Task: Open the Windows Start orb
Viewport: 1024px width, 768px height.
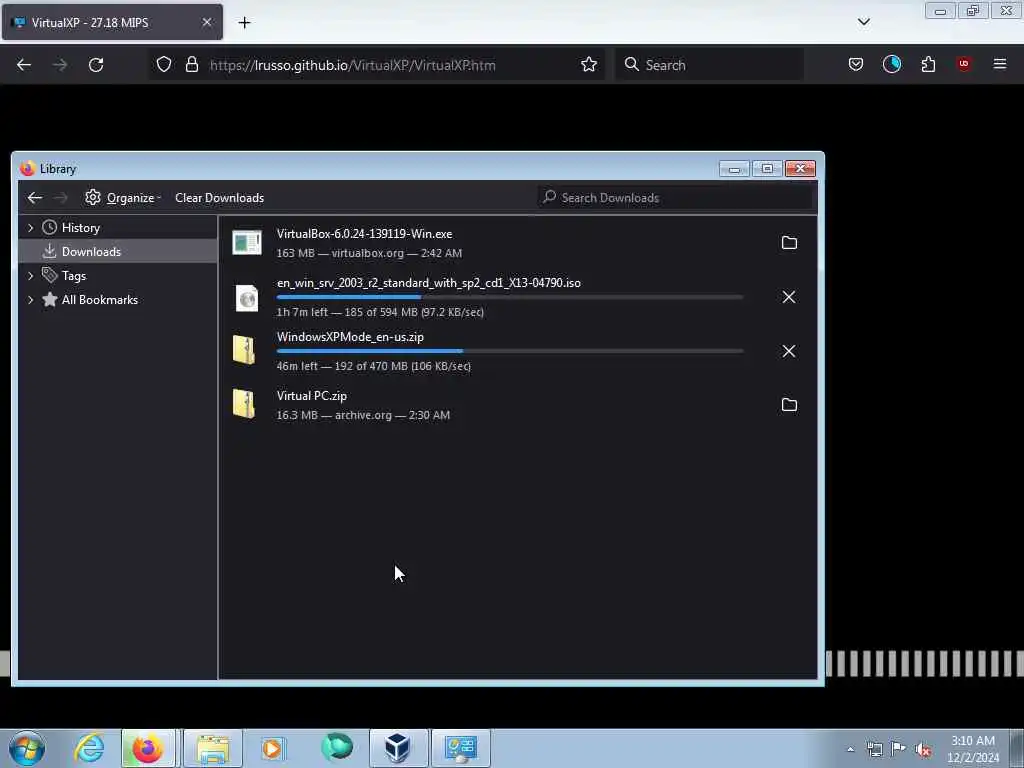Action: 27,748
